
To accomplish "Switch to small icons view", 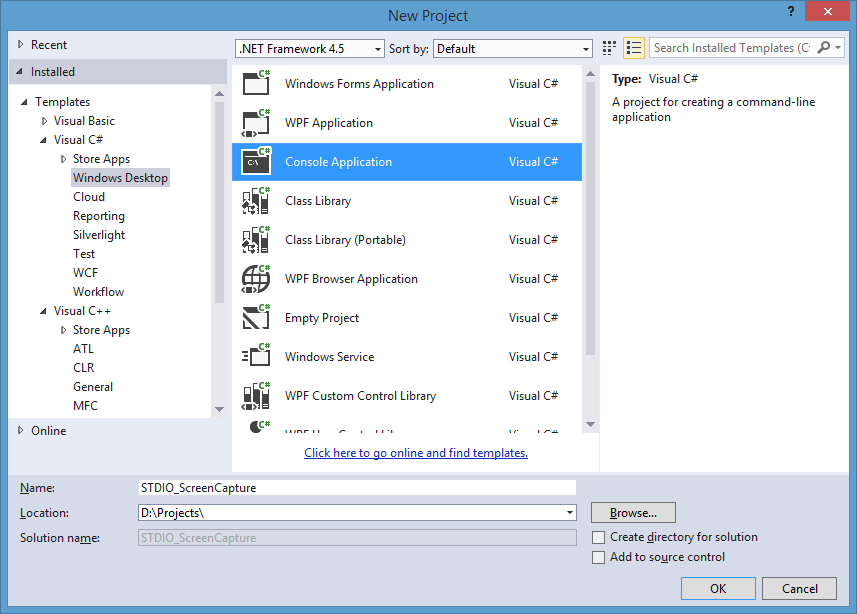I will click(609, 48).
